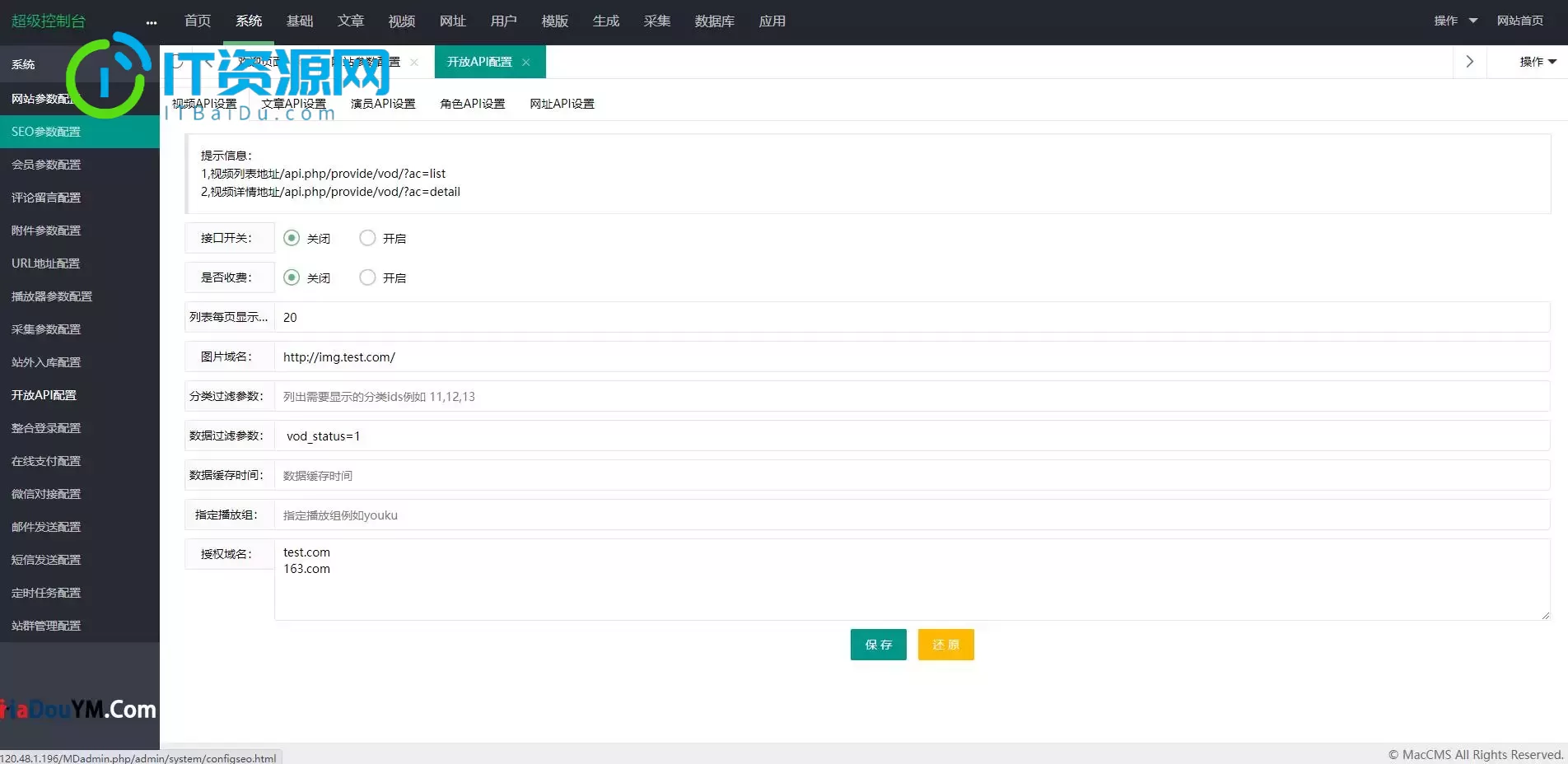Screen dimensions: 1568x764
Task: Open the 视频 top menu
Action: [x=402, y=21]
